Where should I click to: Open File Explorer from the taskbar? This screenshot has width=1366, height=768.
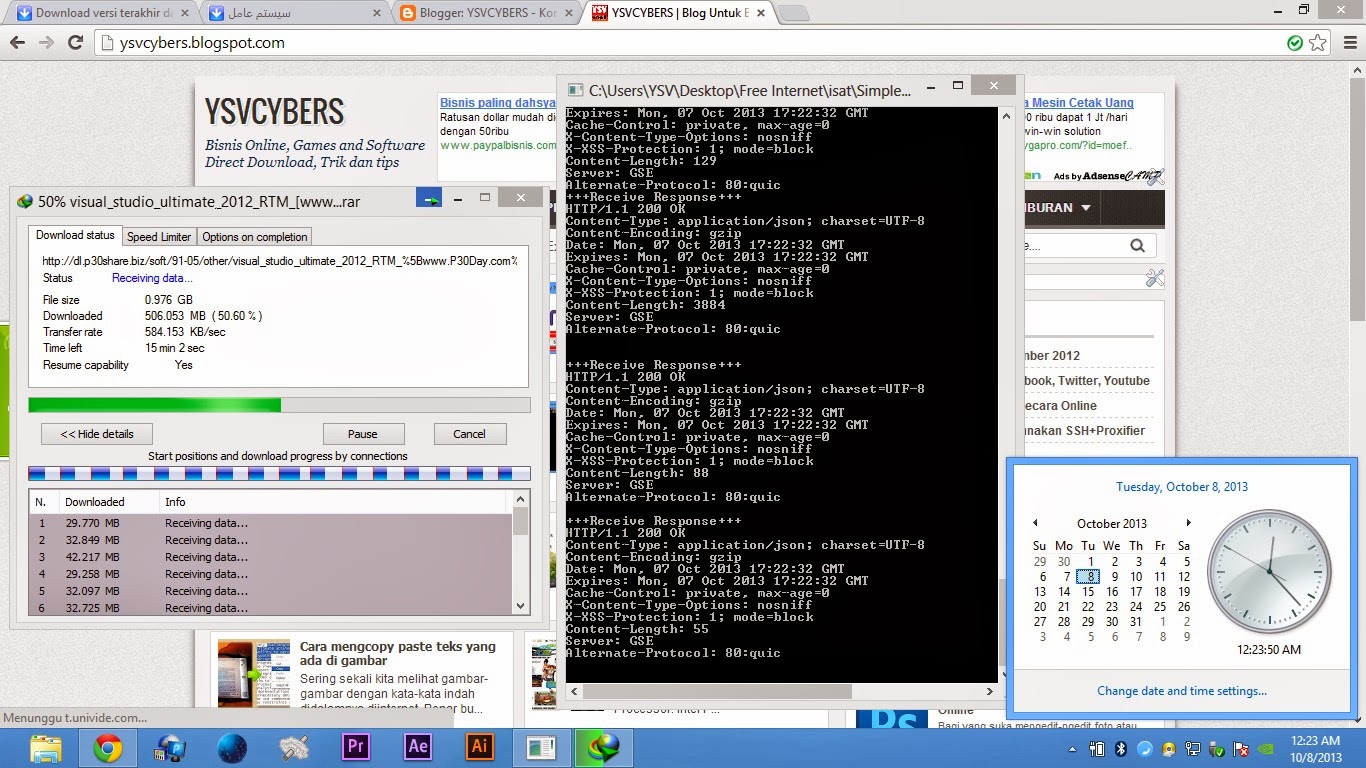(46, 747)
